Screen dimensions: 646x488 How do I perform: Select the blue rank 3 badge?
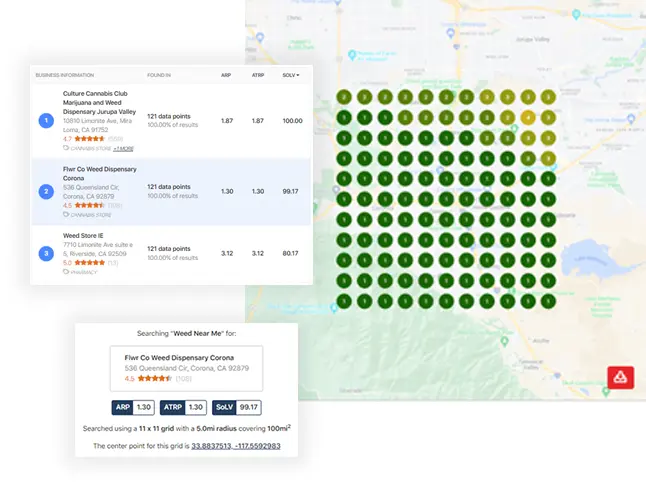[x=46, y=253]
